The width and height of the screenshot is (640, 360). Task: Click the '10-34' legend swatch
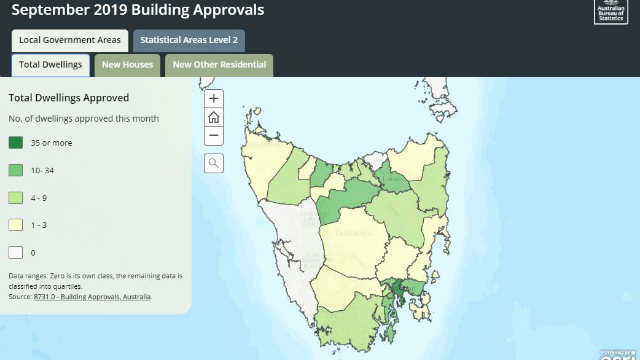point(16,170)
